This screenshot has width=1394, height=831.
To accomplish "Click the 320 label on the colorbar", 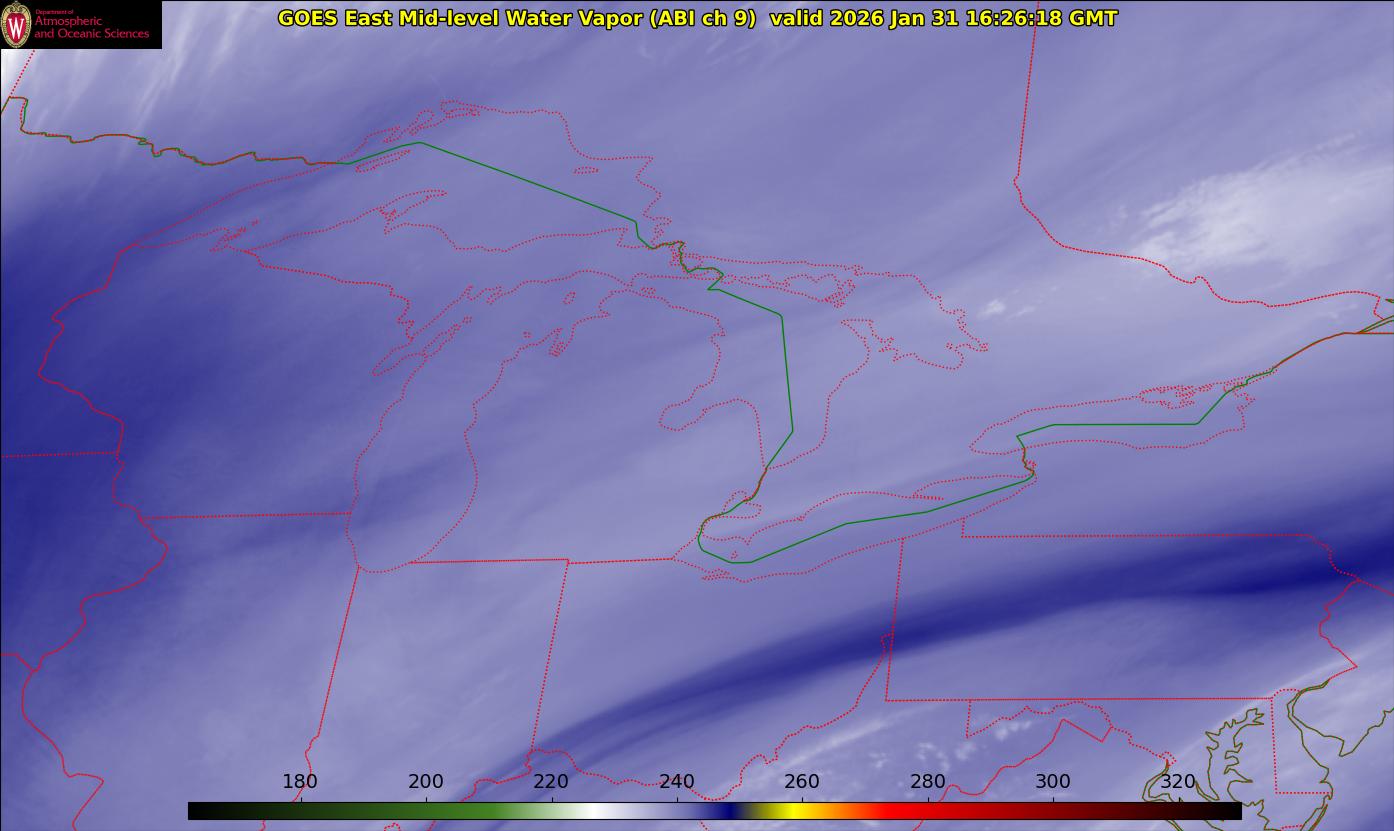I will (1179, 781).
